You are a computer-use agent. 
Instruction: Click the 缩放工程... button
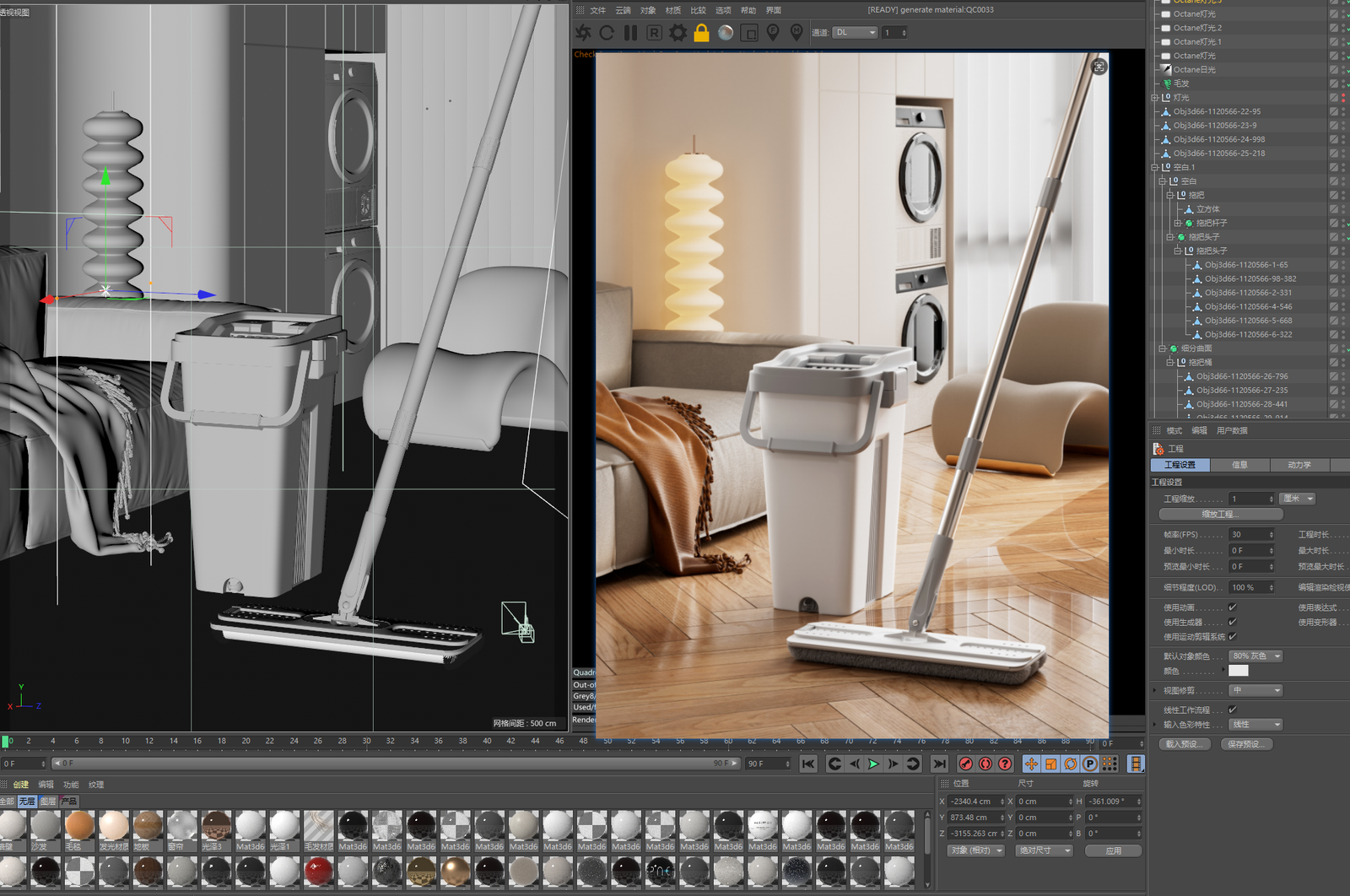pos(1220,514)
